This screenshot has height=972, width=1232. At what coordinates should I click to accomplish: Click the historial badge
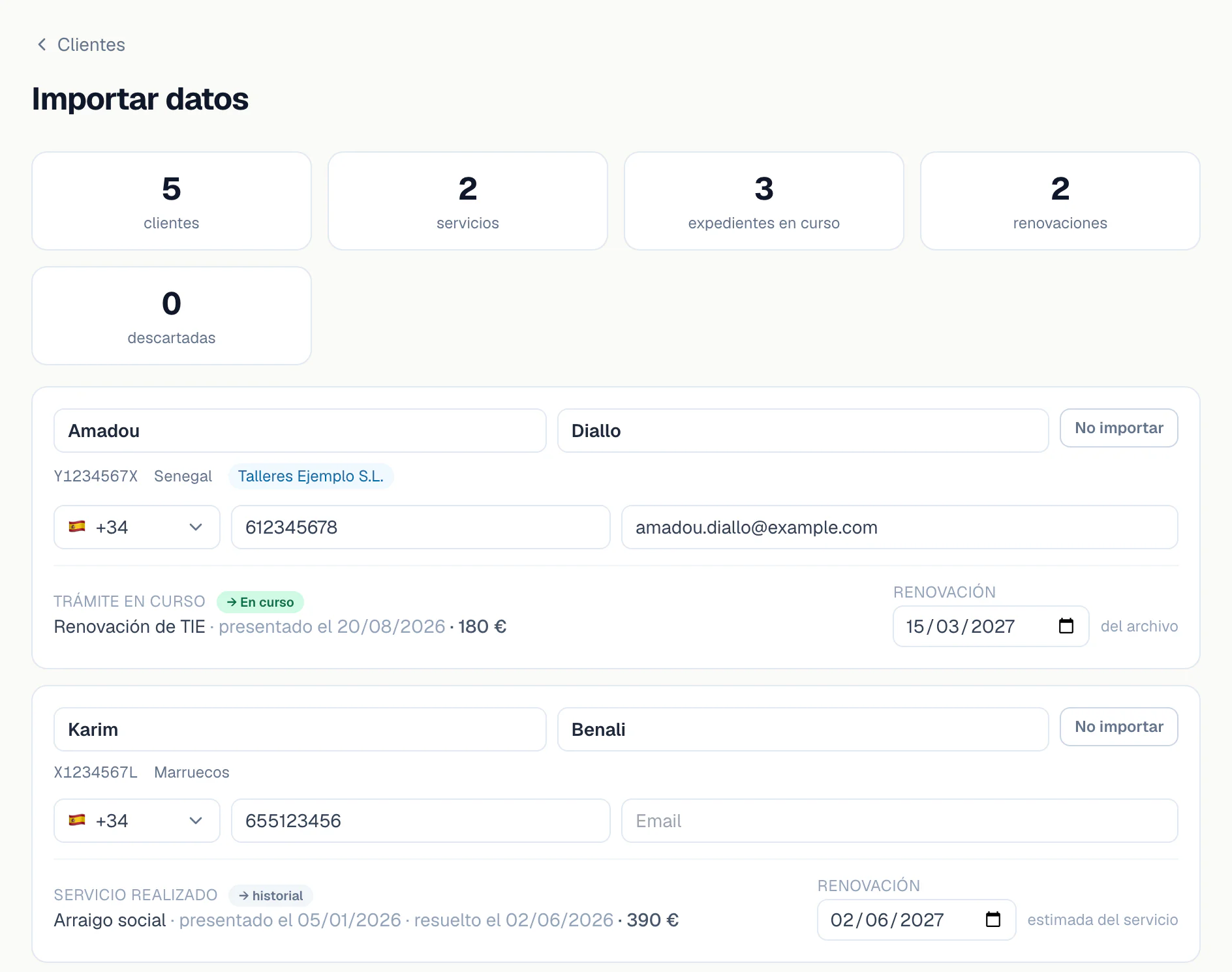(271, 896)
